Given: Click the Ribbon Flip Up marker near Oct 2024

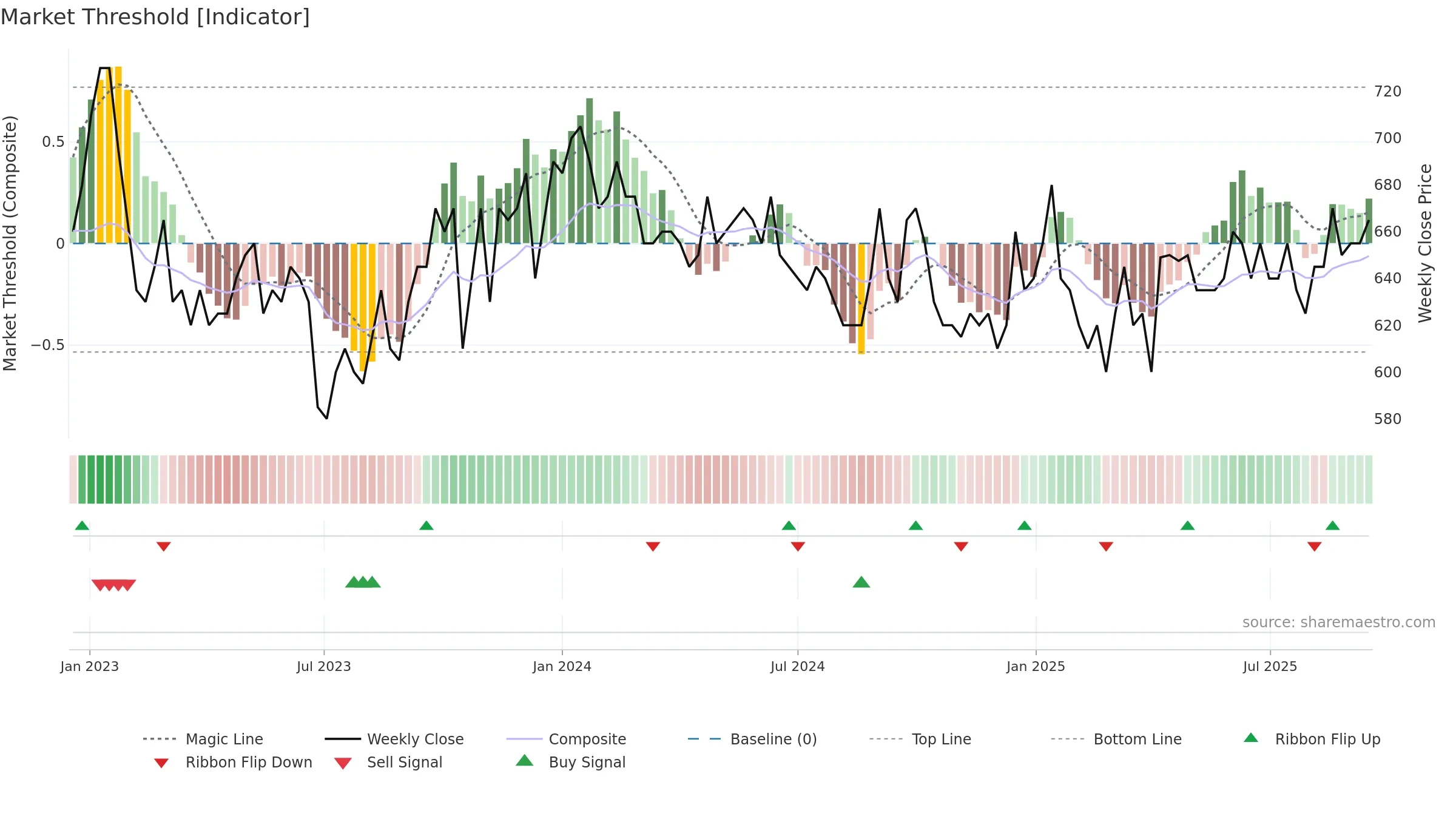Looking at the screenshot, I should click(x=916, y=525).
